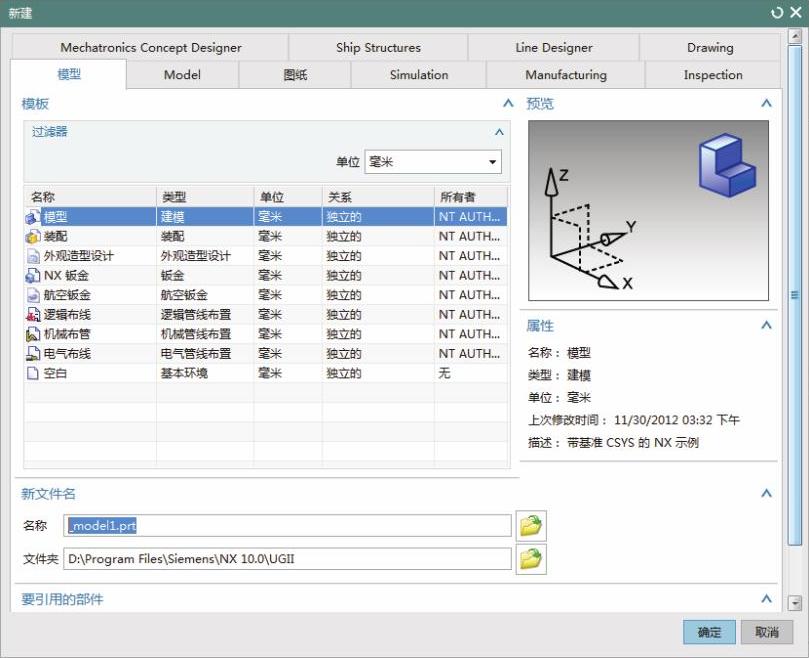Click the dialog's vertical scrollbar thumb
809x658 pixels.
(795, 295)
